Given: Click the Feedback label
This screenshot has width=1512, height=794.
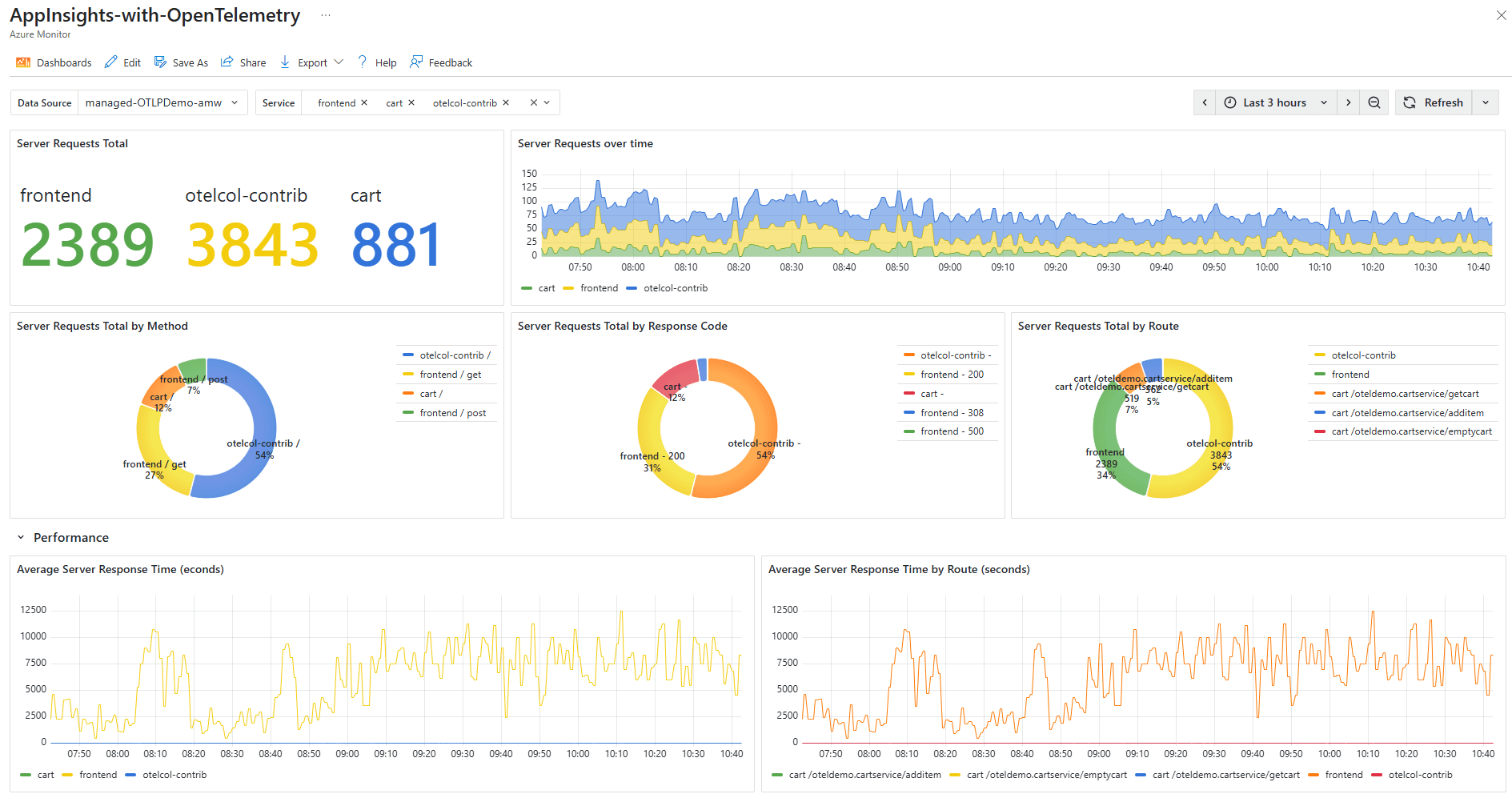Looking at the screenshot, I should (451, 62).
